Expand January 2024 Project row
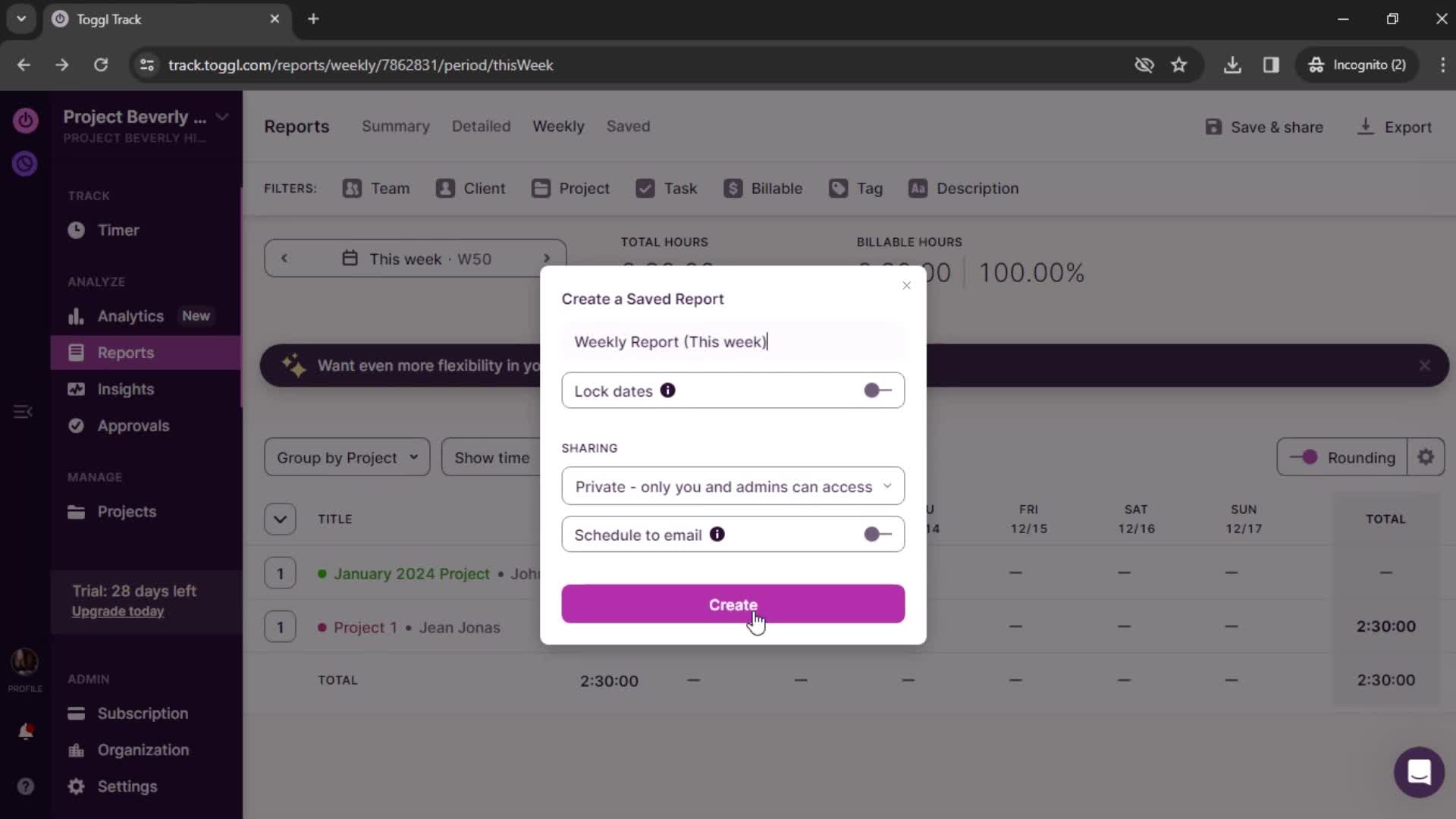Screen dimensions: 1456x819 [x=281, y=573]
